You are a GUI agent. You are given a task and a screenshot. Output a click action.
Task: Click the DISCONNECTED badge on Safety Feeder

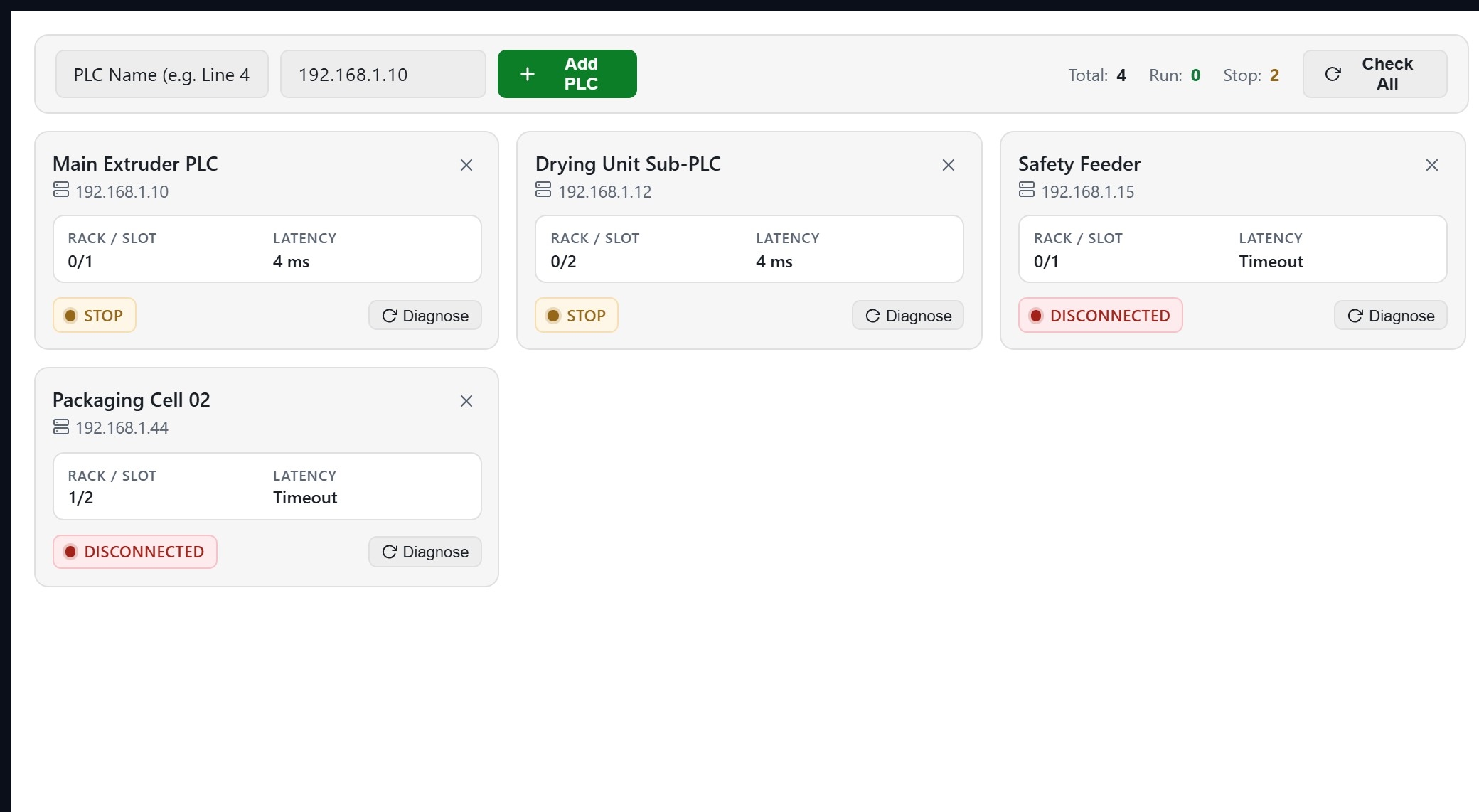tap(1101, 316)
